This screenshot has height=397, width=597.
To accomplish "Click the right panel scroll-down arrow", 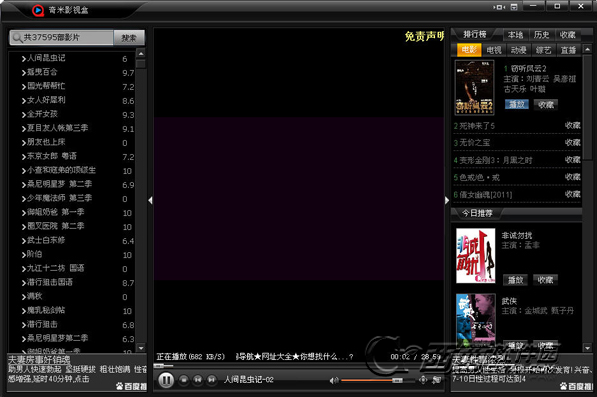I will [x=587, y=348].
